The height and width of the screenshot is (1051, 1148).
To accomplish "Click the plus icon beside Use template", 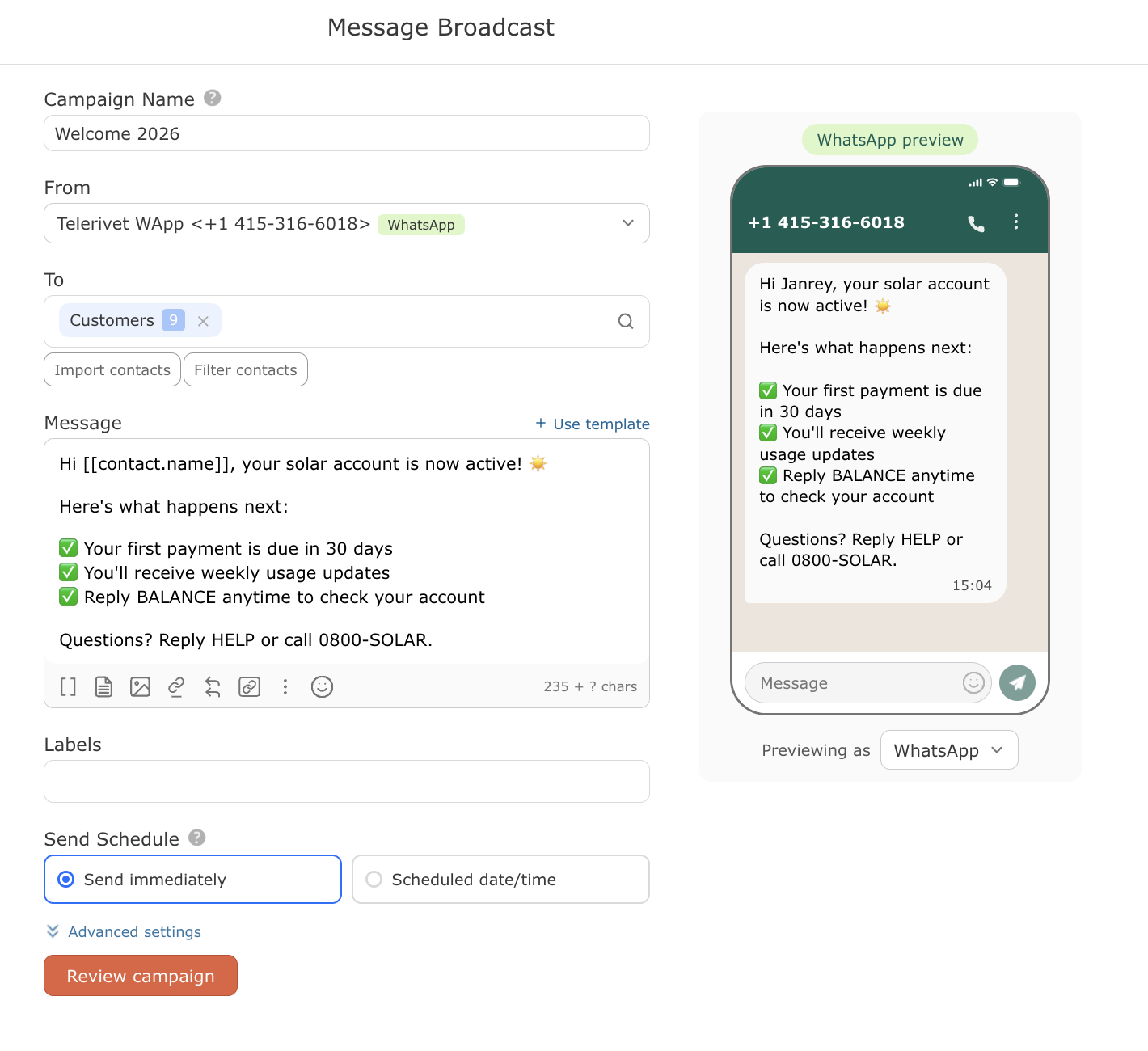I will coord(541,423).
